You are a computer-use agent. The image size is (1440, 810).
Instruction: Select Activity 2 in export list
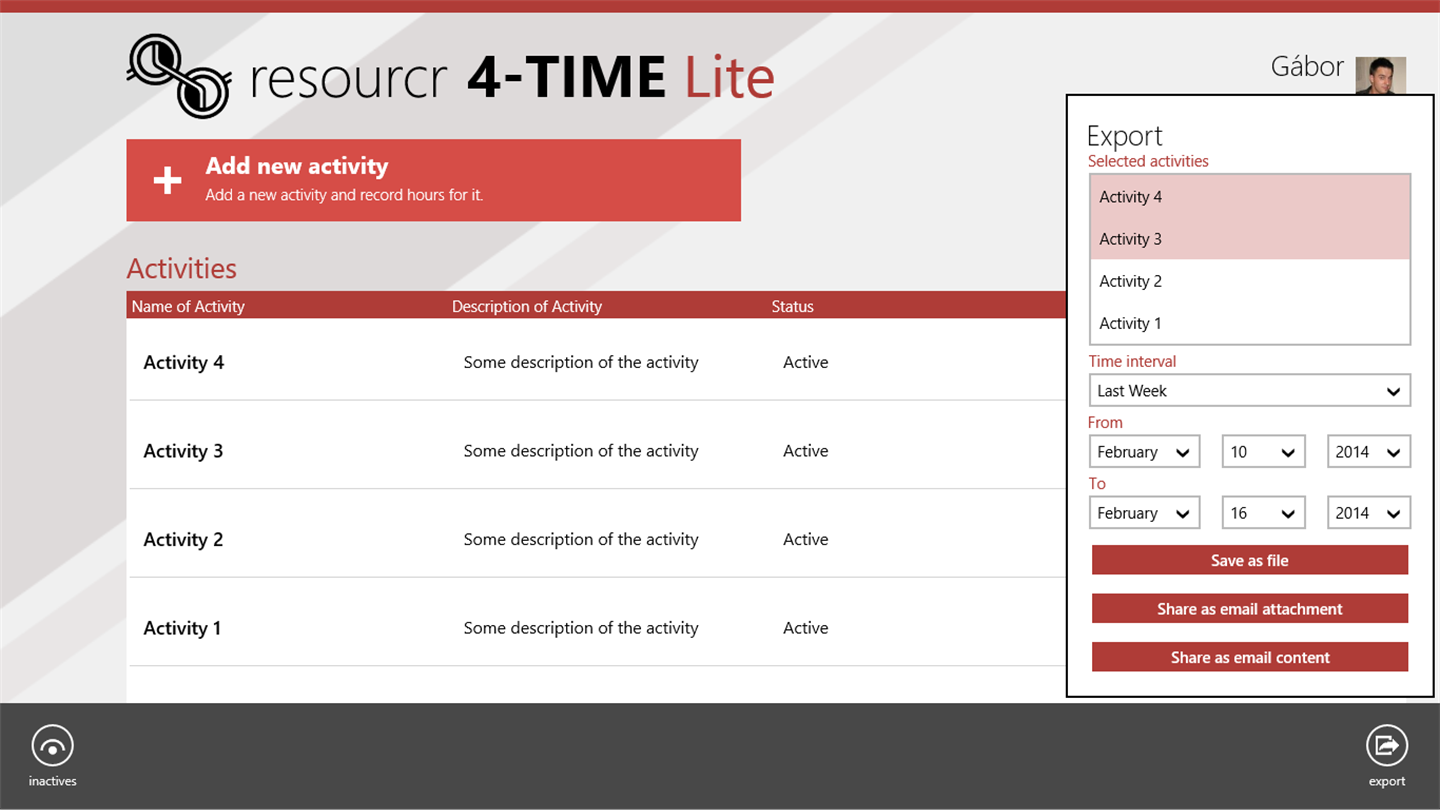[1249, 281]
